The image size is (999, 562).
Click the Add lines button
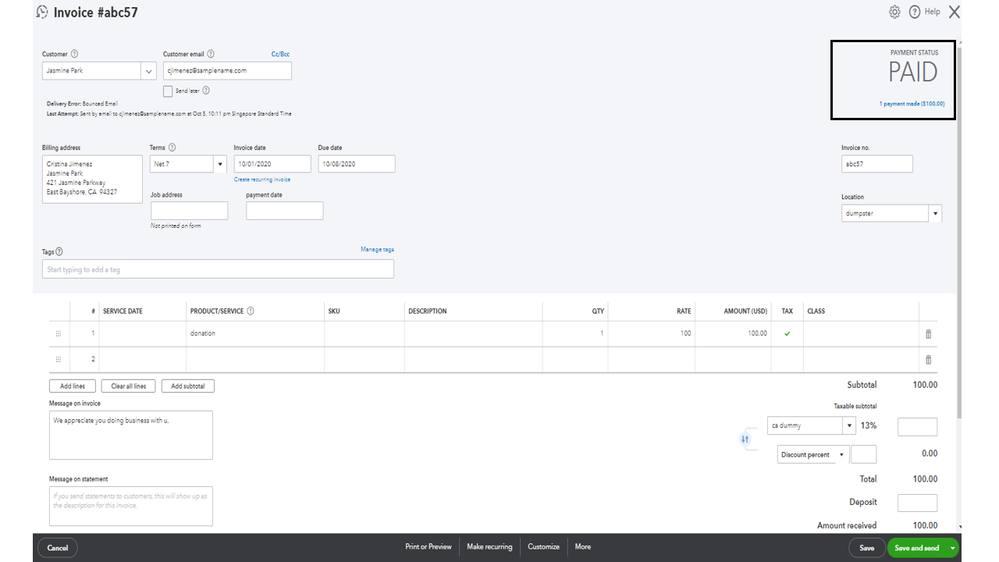72,386
